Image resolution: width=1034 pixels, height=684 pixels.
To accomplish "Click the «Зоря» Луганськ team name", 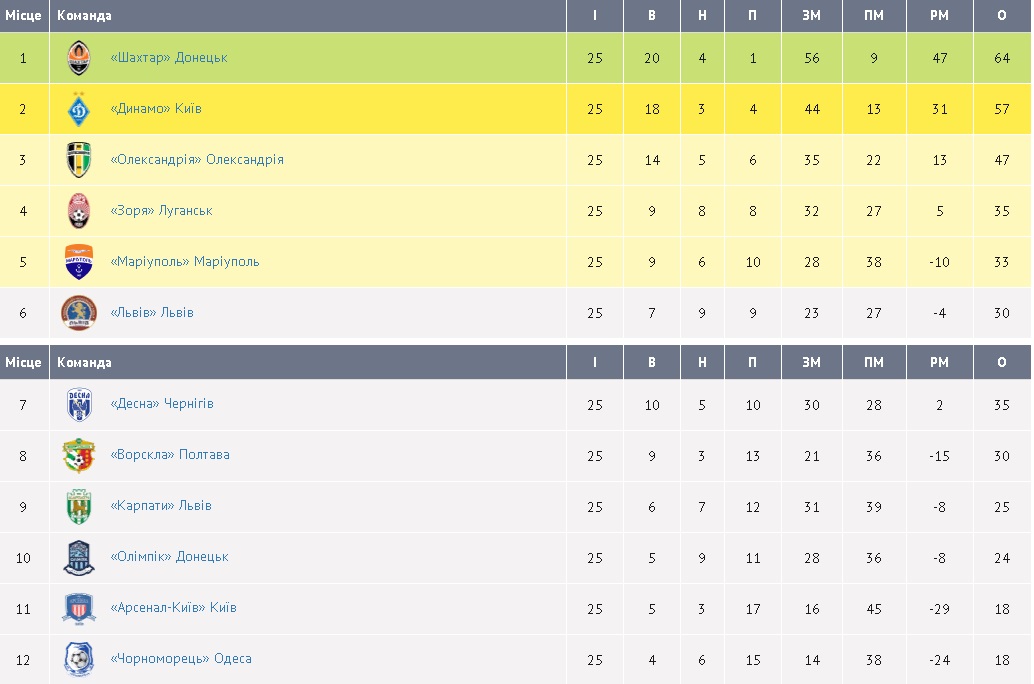I will (x=161, y=211).
